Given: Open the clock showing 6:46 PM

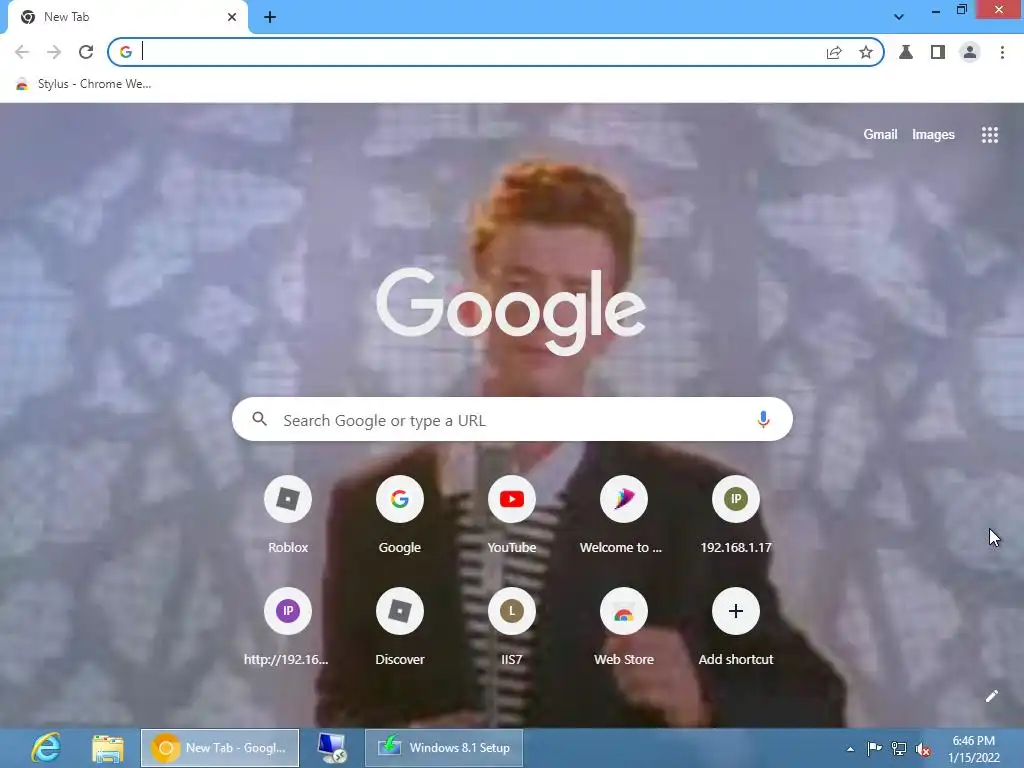Looking at the screenshot, I should (x=974, y=749).
